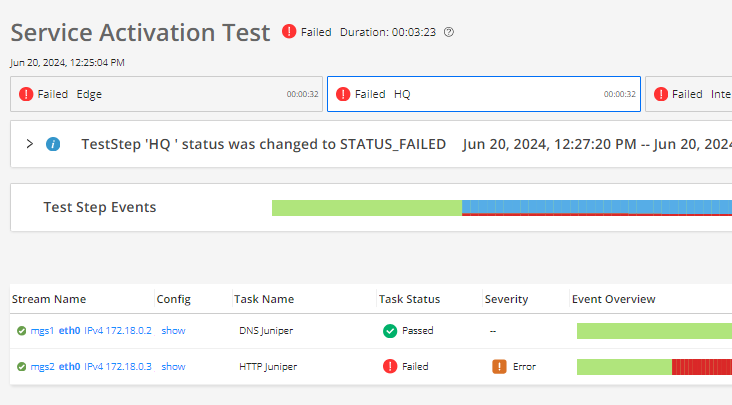
Task: Click the help icon next to Duration
Action: pos(449,32)
